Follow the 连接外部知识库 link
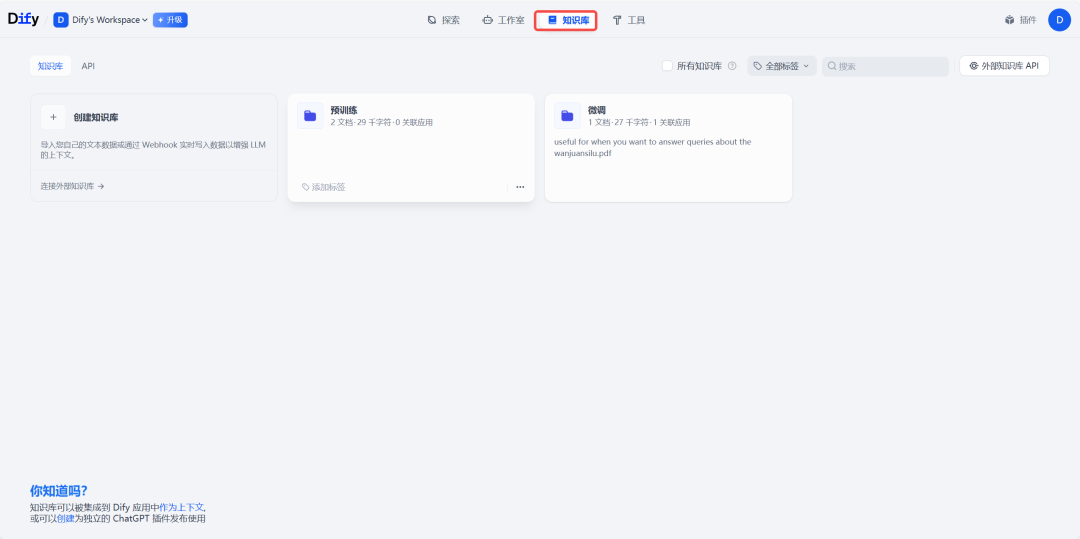Image resolution: width=1080 pixels, height=539 pixels. (72, 186)
